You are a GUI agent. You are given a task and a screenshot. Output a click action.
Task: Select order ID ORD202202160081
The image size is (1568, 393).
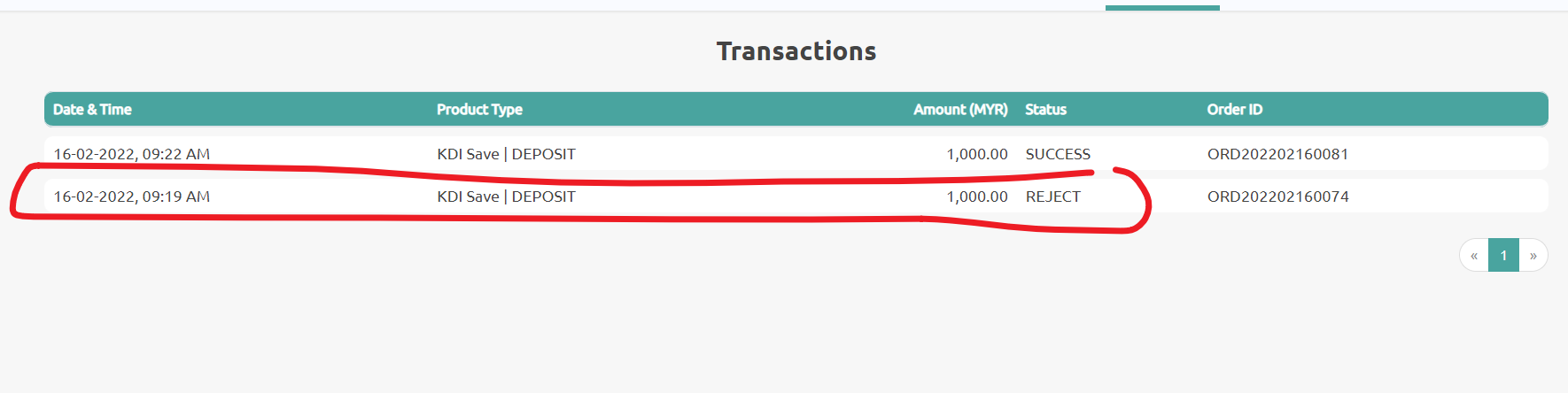coord(1277,154)
